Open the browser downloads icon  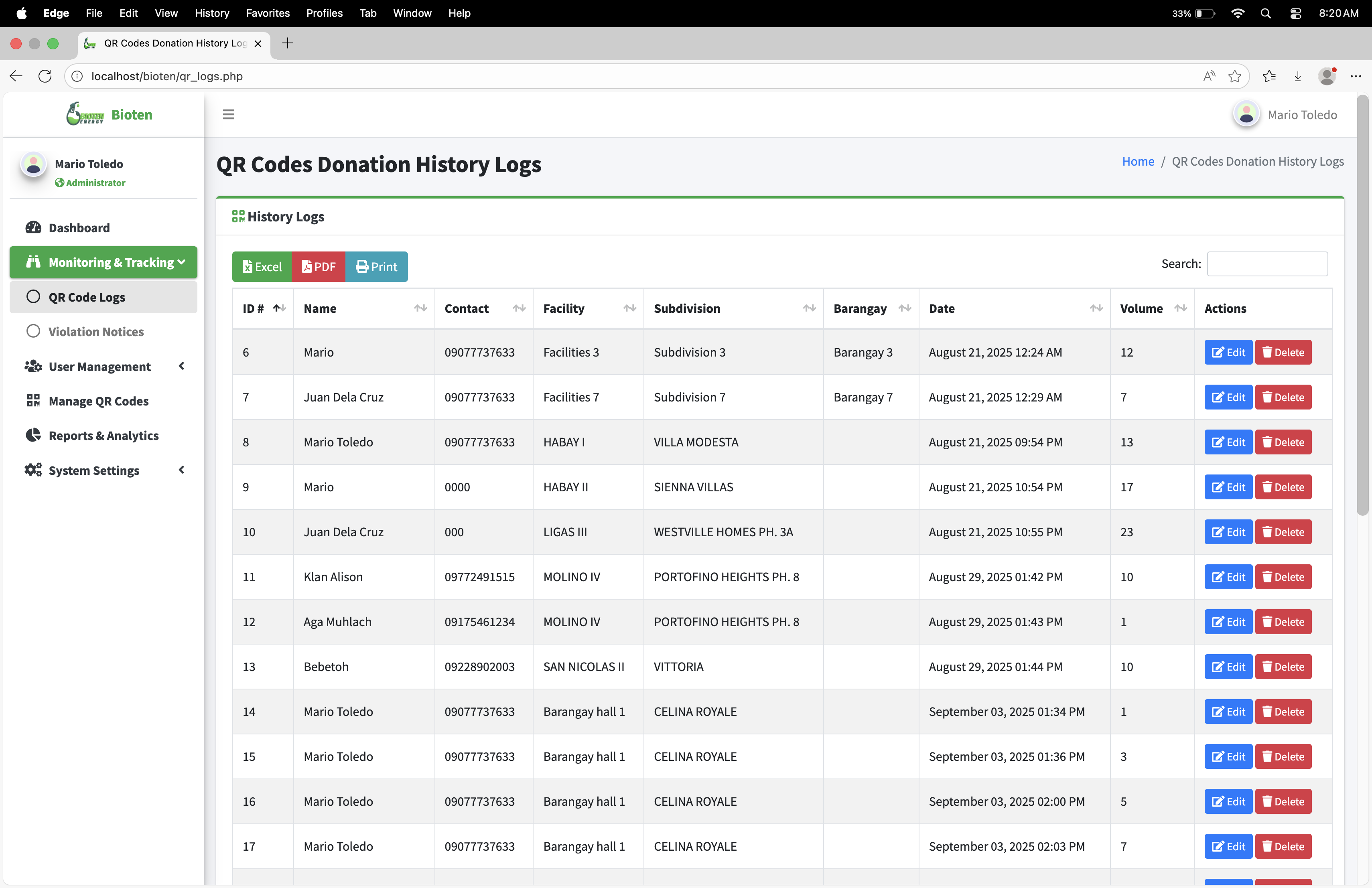[1298, 76]
